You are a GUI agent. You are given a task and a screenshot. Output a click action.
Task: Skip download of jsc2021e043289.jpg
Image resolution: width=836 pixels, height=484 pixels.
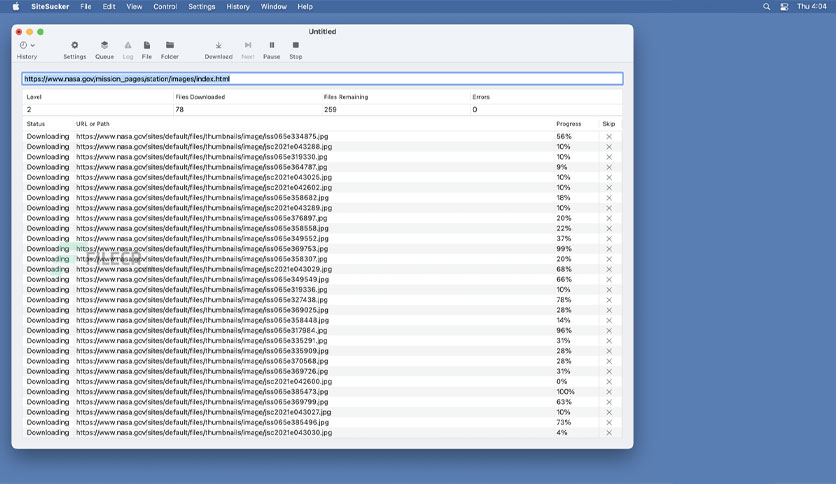[x=609, y=208]
